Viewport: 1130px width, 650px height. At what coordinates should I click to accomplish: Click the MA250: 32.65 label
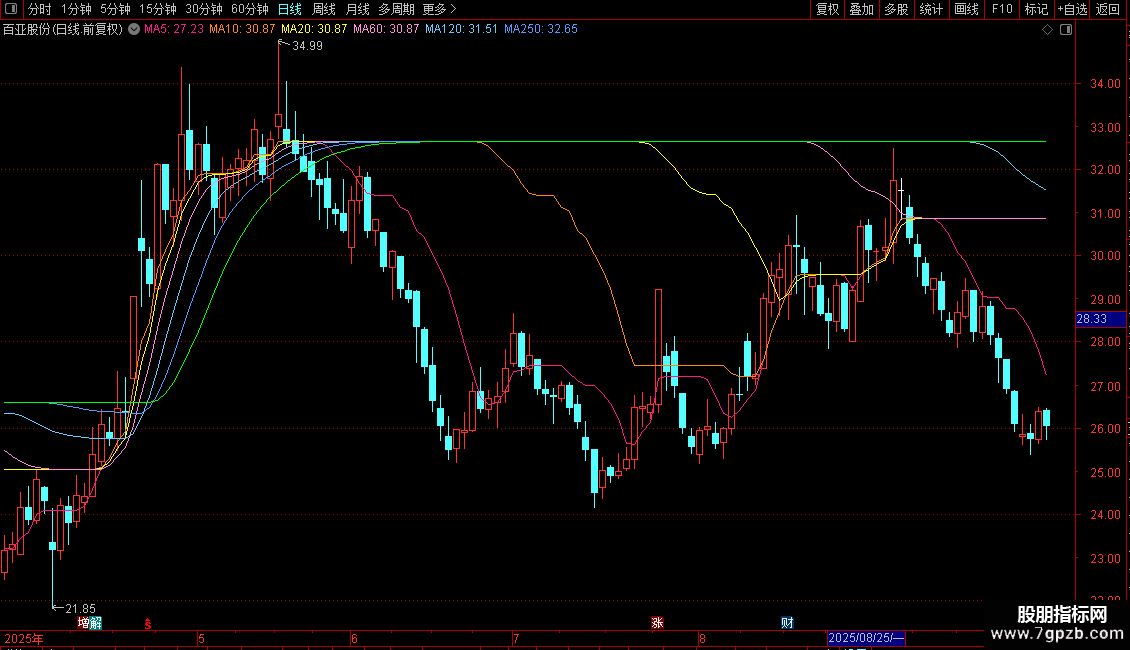540,30
